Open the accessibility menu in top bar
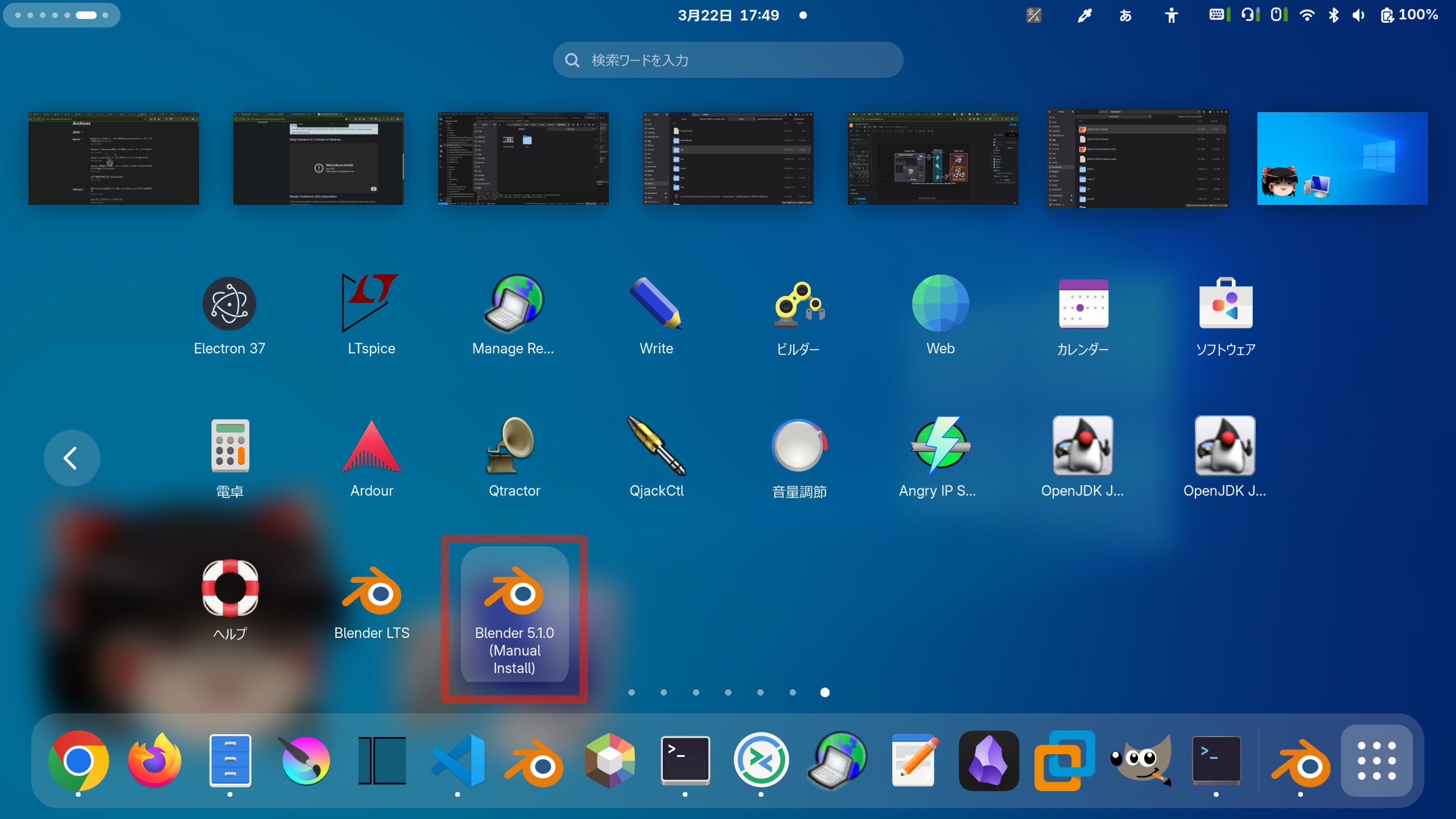This screenshot has height=819, width=1456. click(1171, 15)
